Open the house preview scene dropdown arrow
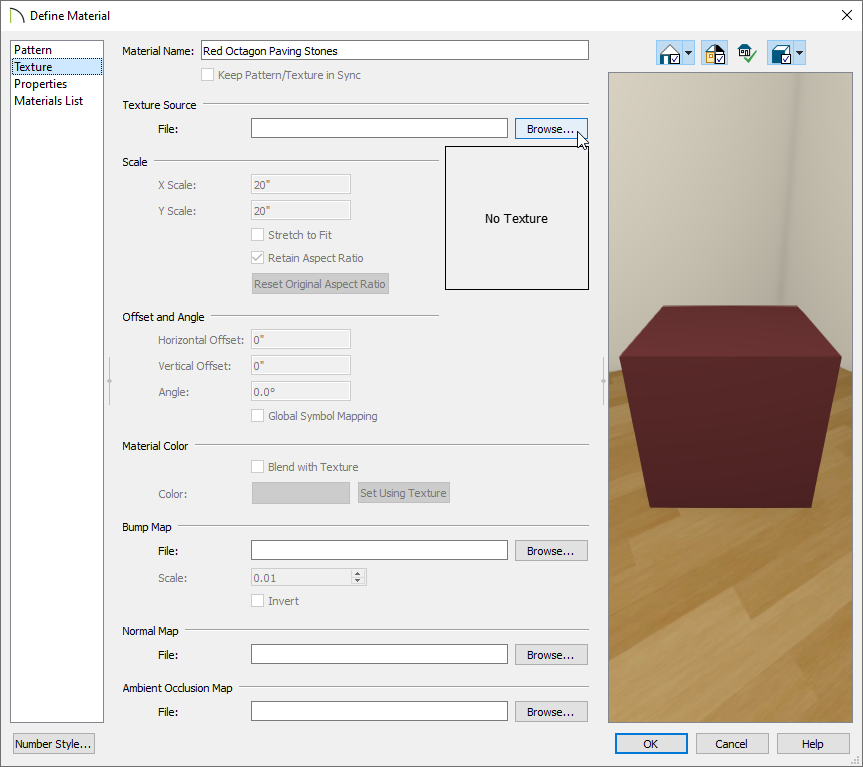863x767 pixels. point(689,54)
